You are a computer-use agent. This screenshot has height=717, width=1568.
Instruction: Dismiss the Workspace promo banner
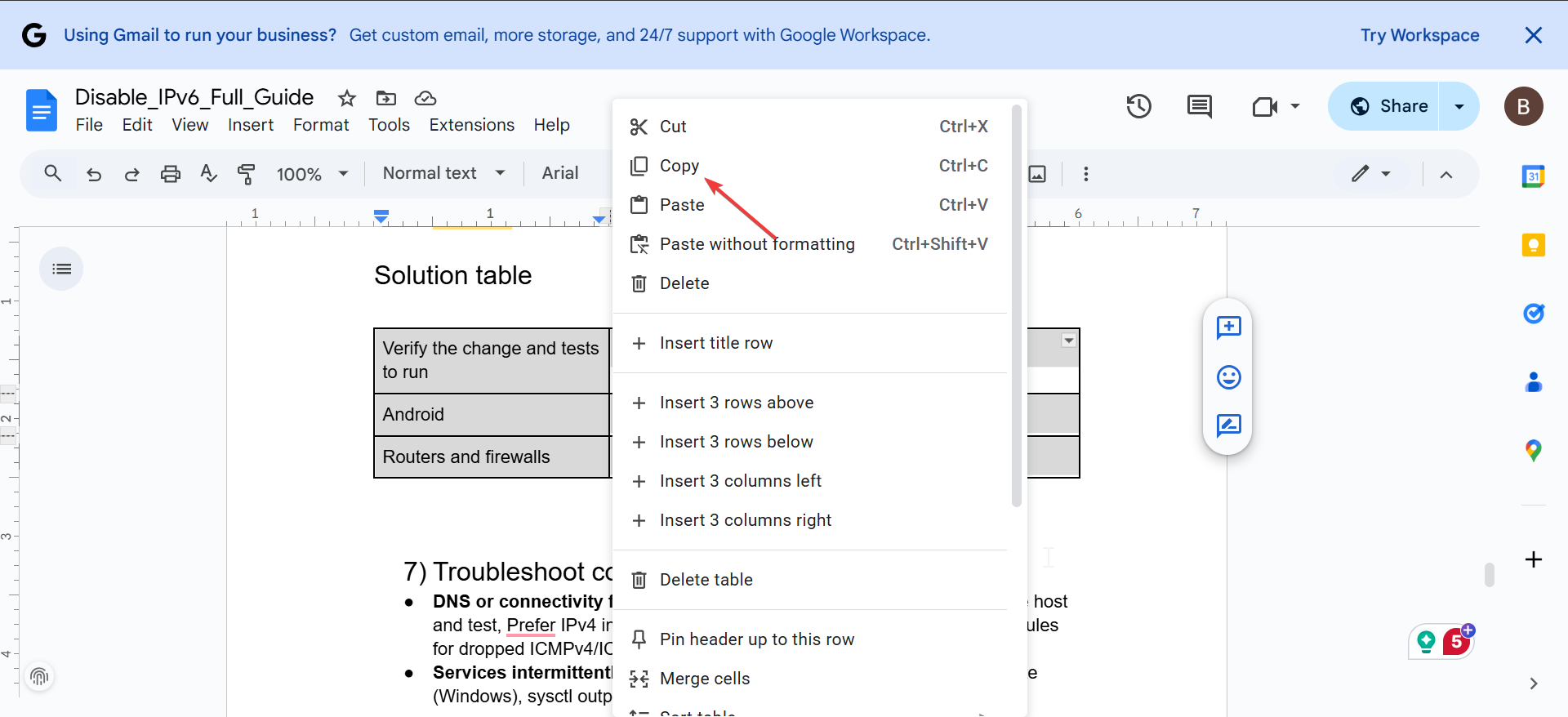(x=1533, y=35)
